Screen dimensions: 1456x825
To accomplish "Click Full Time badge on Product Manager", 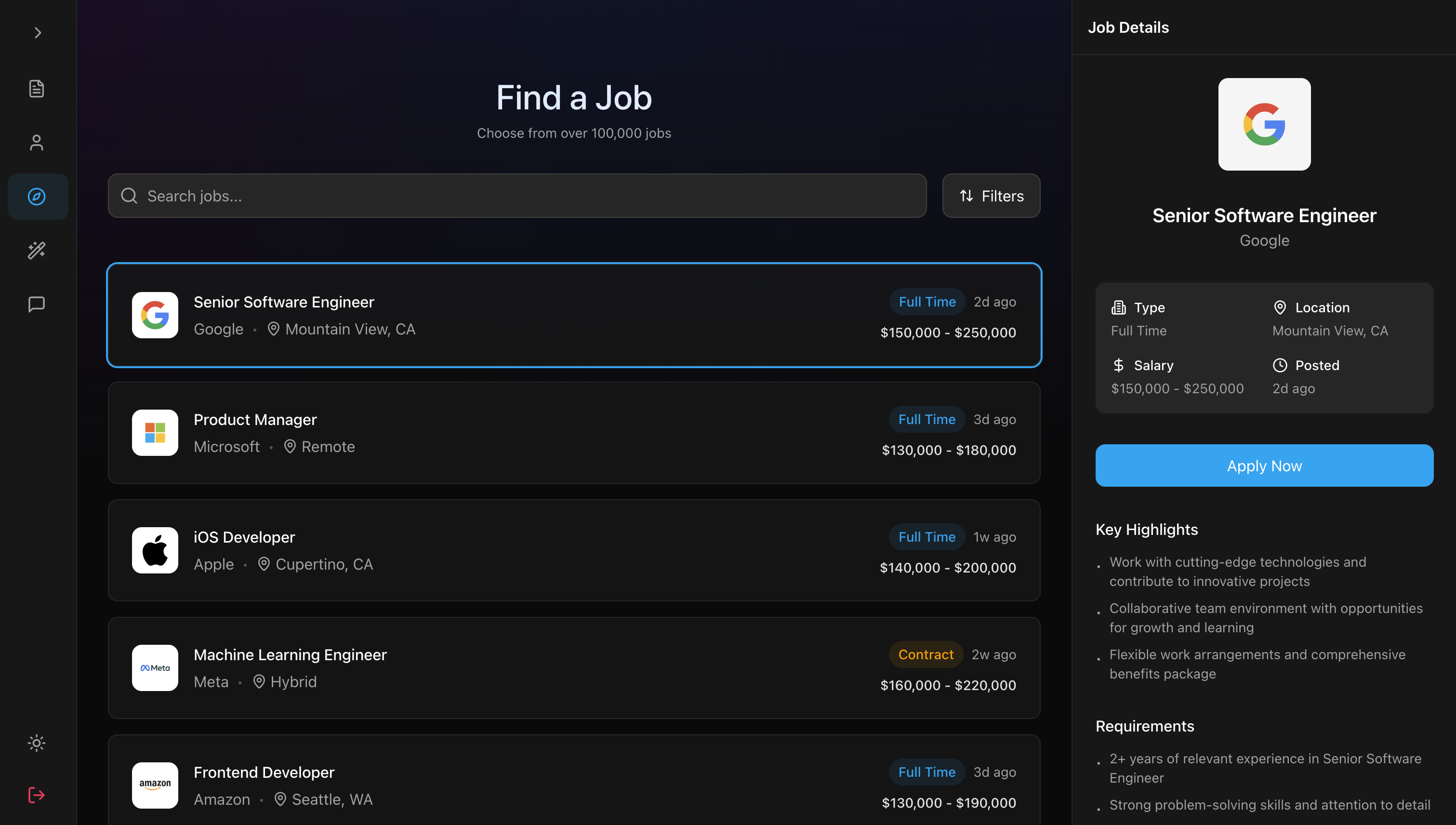I will (927, 419).
